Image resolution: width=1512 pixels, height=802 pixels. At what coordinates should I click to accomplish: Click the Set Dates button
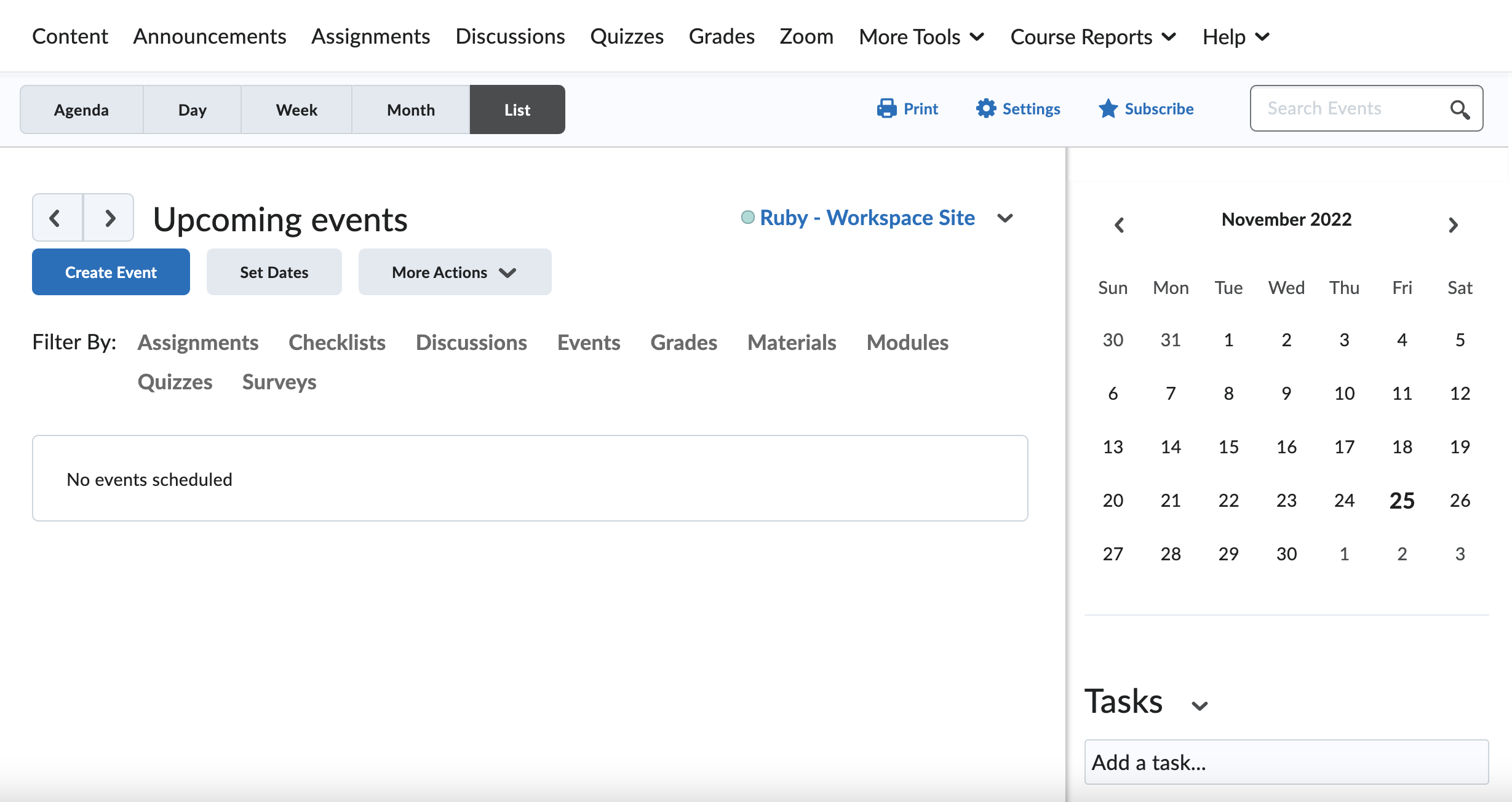point(274,272)
